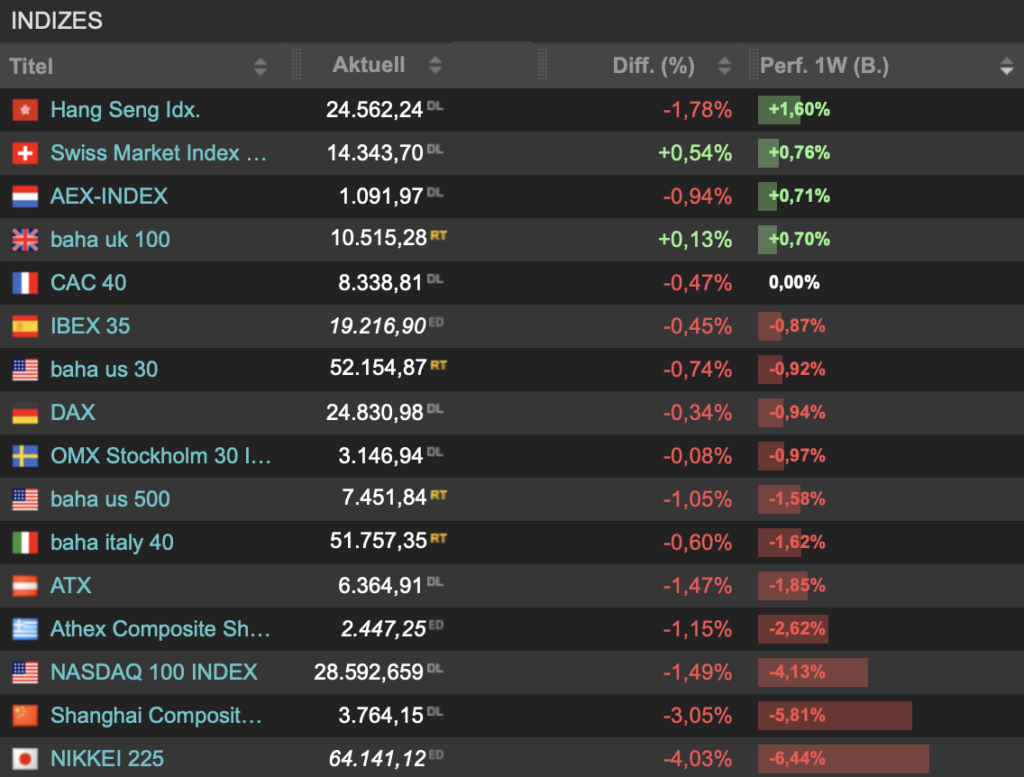Sort by Aktuell using its sort arrows
1024x777 pixels.
pos(435,65)
